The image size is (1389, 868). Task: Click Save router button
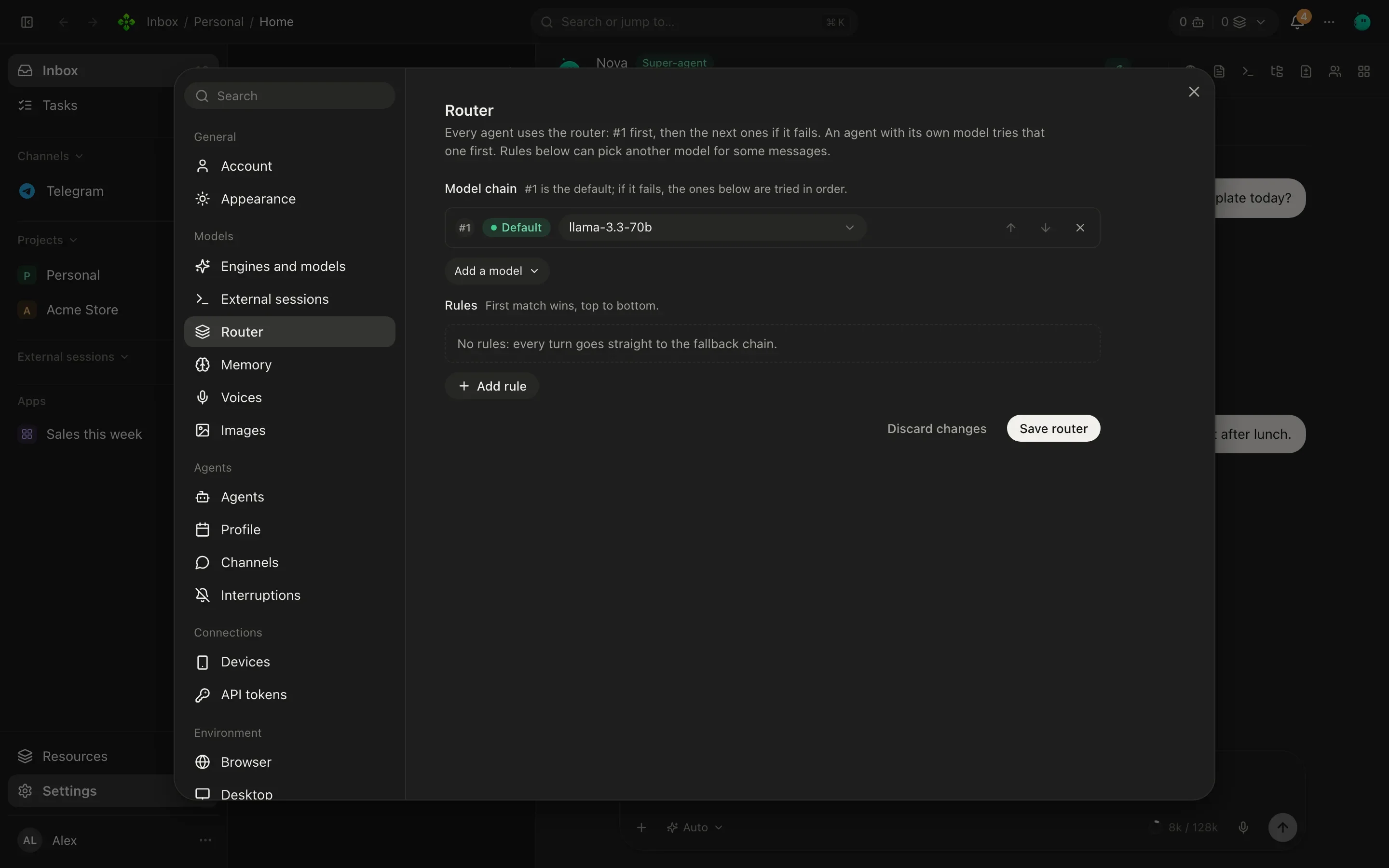pyautogui.click(x=1053, y=428)
